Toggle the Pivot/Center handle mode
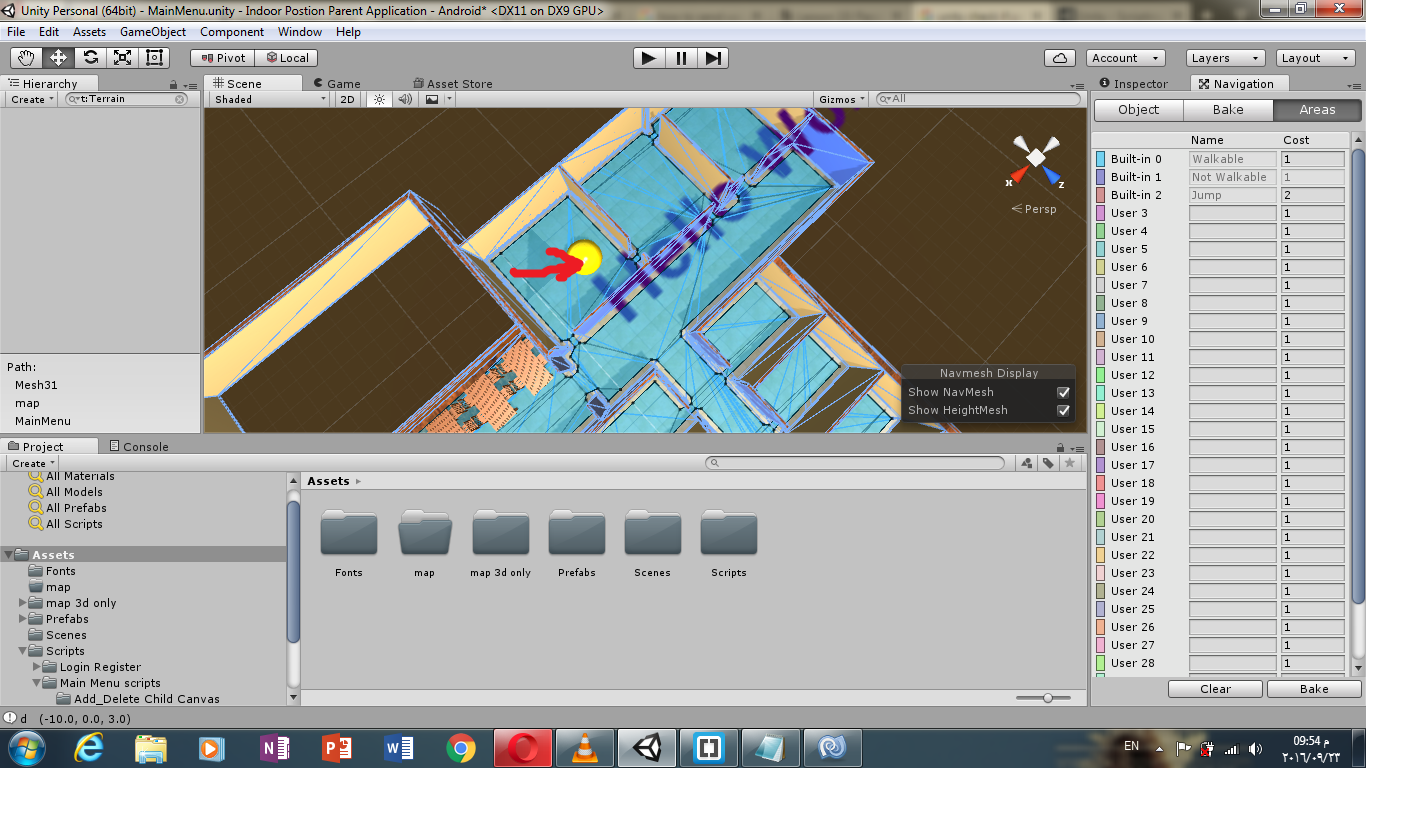The image size is (1416, 840). pos(223,58)
